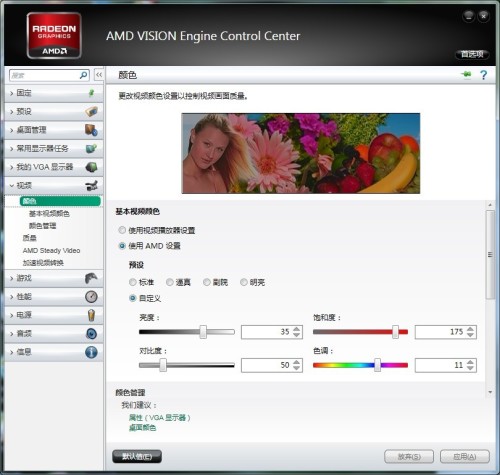Image resolution: width=500 pixels, height=475 pixels.
Task: Decrease 色调 value with down arrow
Action: (470, 368)
